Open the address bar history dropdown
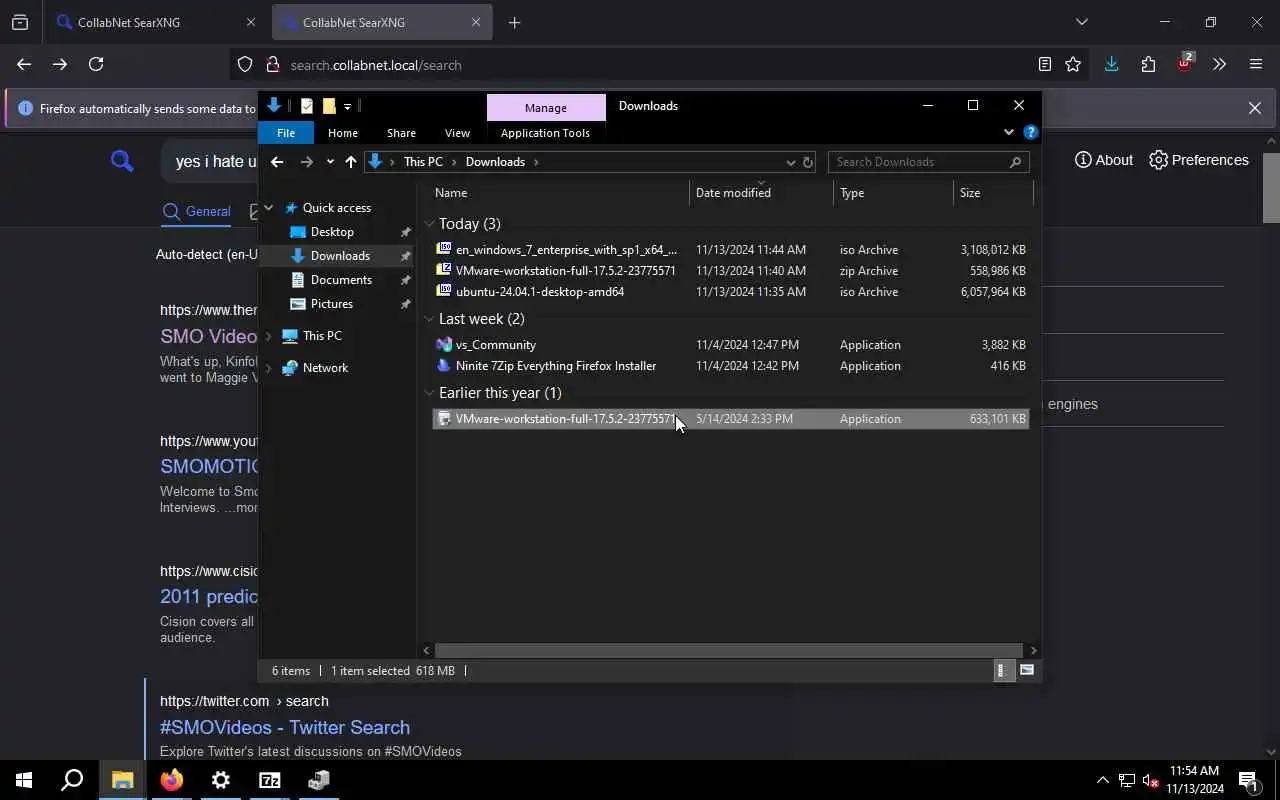 tap(790, 162)
